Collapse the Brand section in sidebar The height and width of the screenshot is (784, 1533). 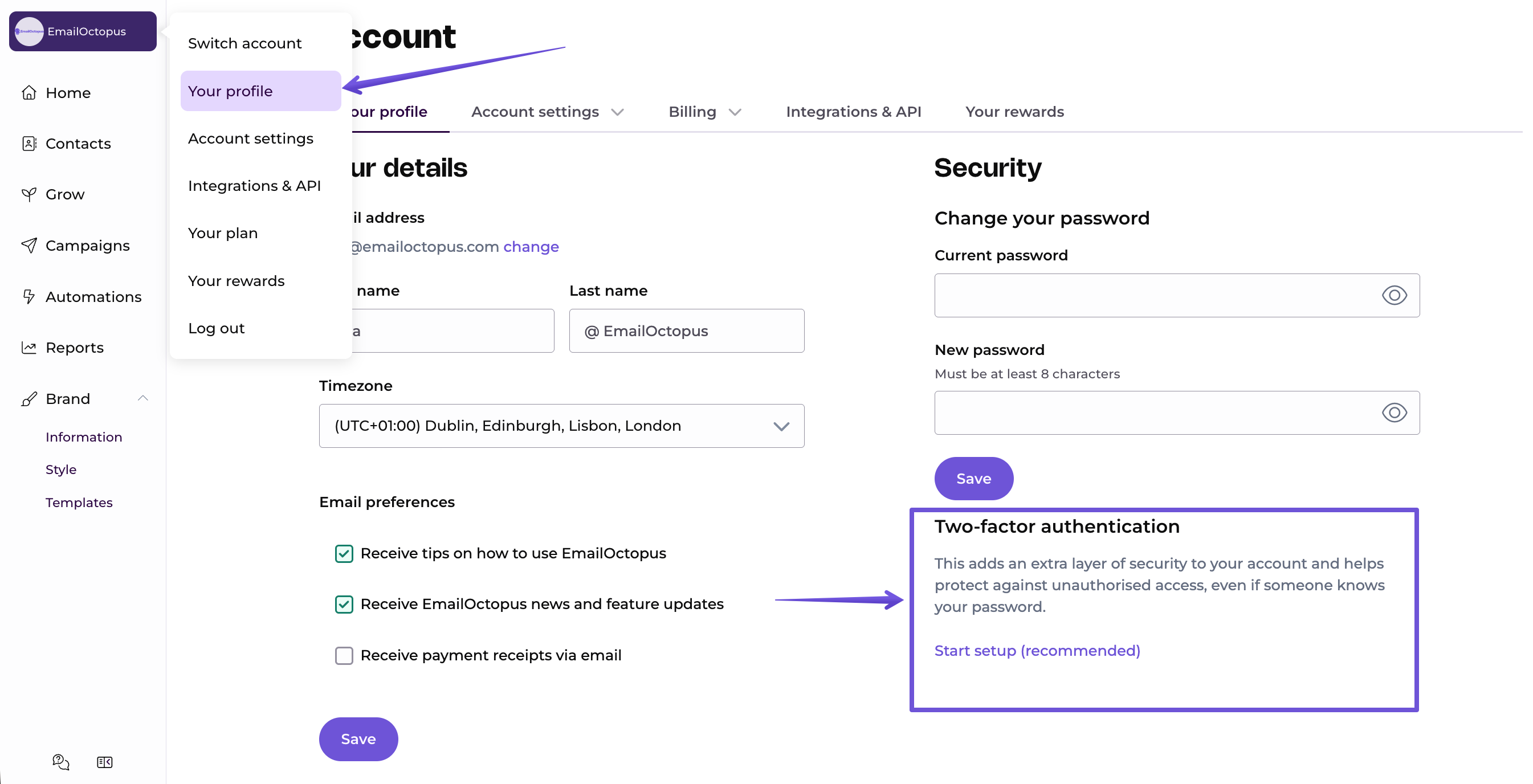click(143, 398)
